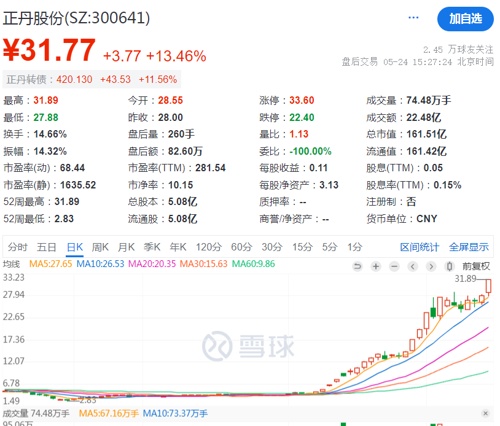Toggle the MA5 moving average line
Image resolution: width=500 pixels, height=426 pixels.
click(x=51, y=264)
